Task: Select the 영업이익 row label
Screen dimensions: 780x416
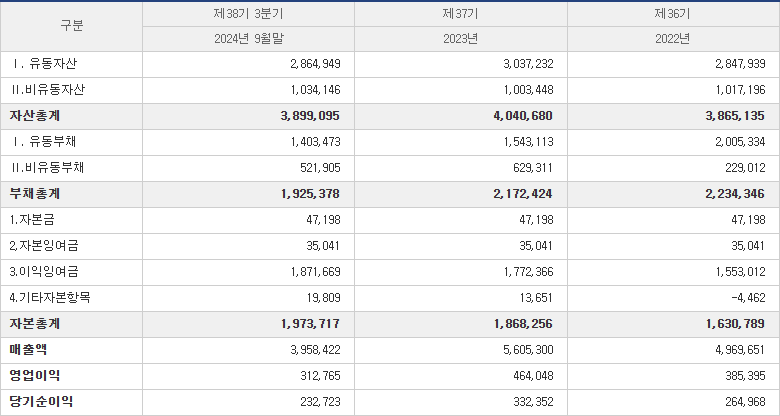Action: click(35, 376)
